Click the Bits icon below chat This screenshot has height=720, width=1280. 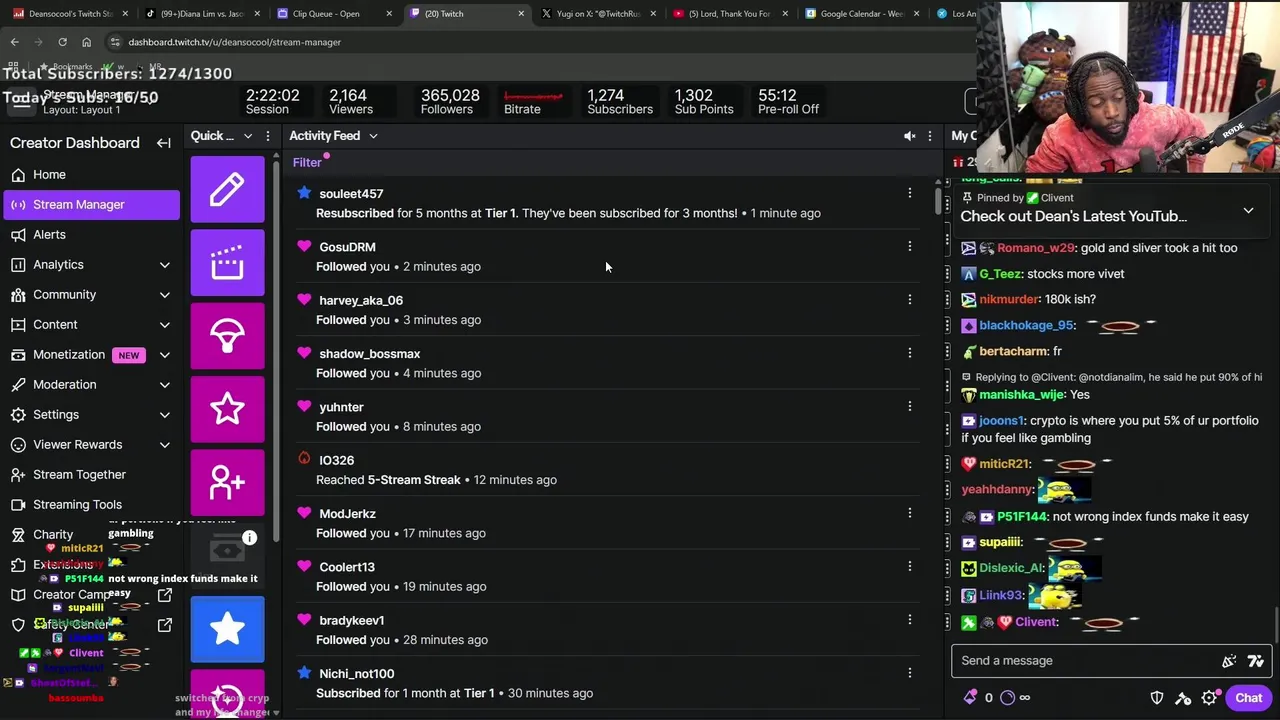pos(970,698)
